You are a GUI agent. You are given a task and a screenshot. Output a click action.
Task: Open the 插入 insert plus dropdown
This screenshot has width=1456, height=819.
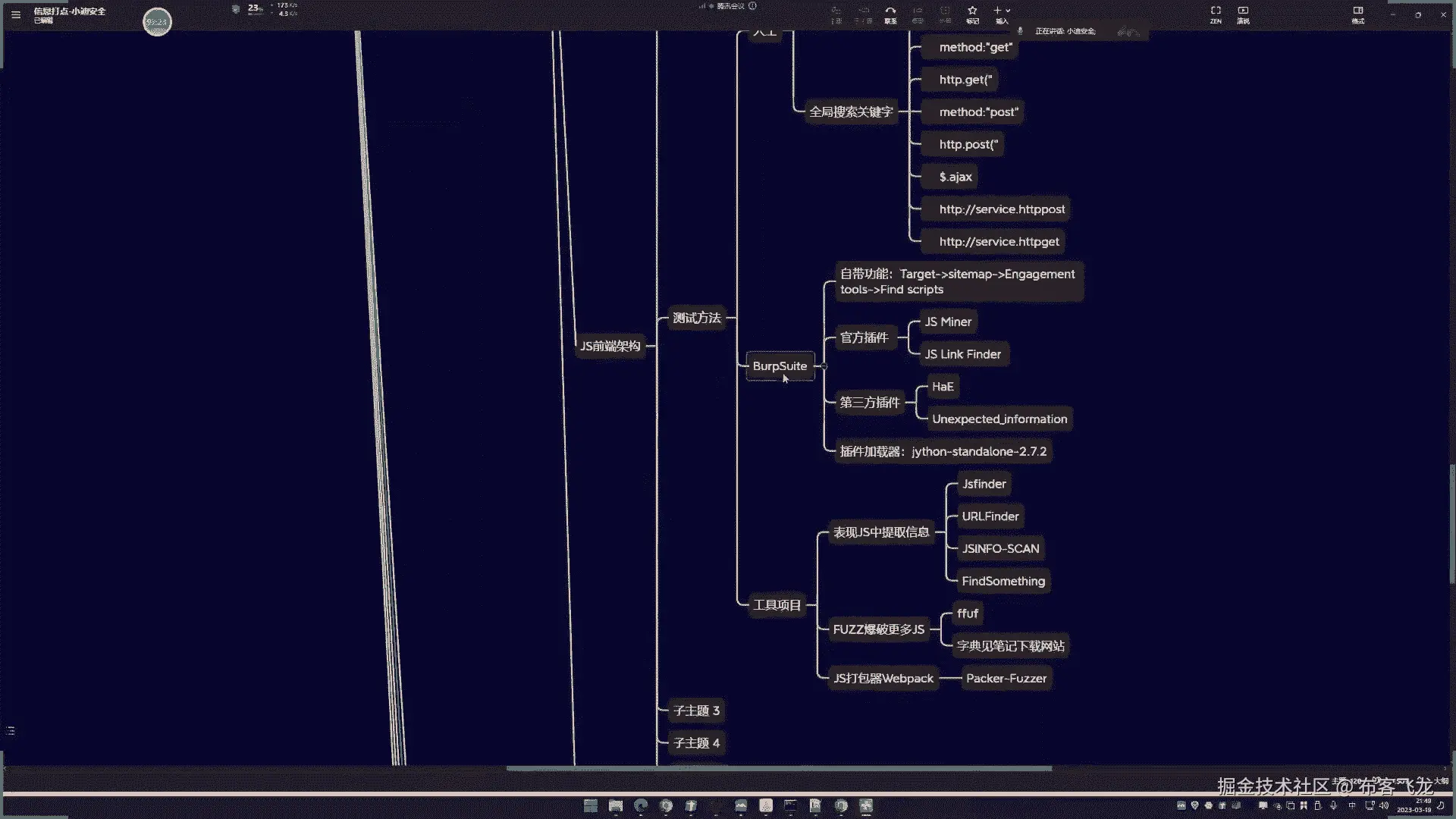click(x=1001, y=14)
